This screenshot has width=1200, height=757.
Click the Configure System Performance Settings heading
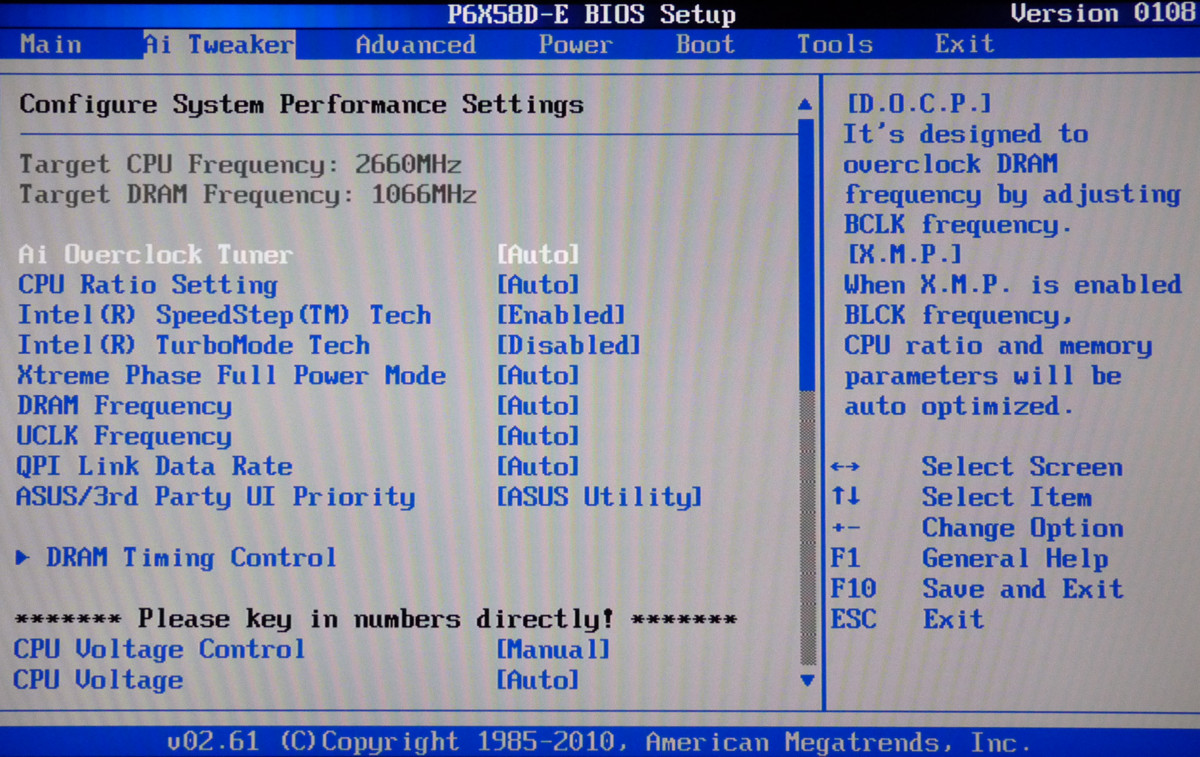point(302,105)
